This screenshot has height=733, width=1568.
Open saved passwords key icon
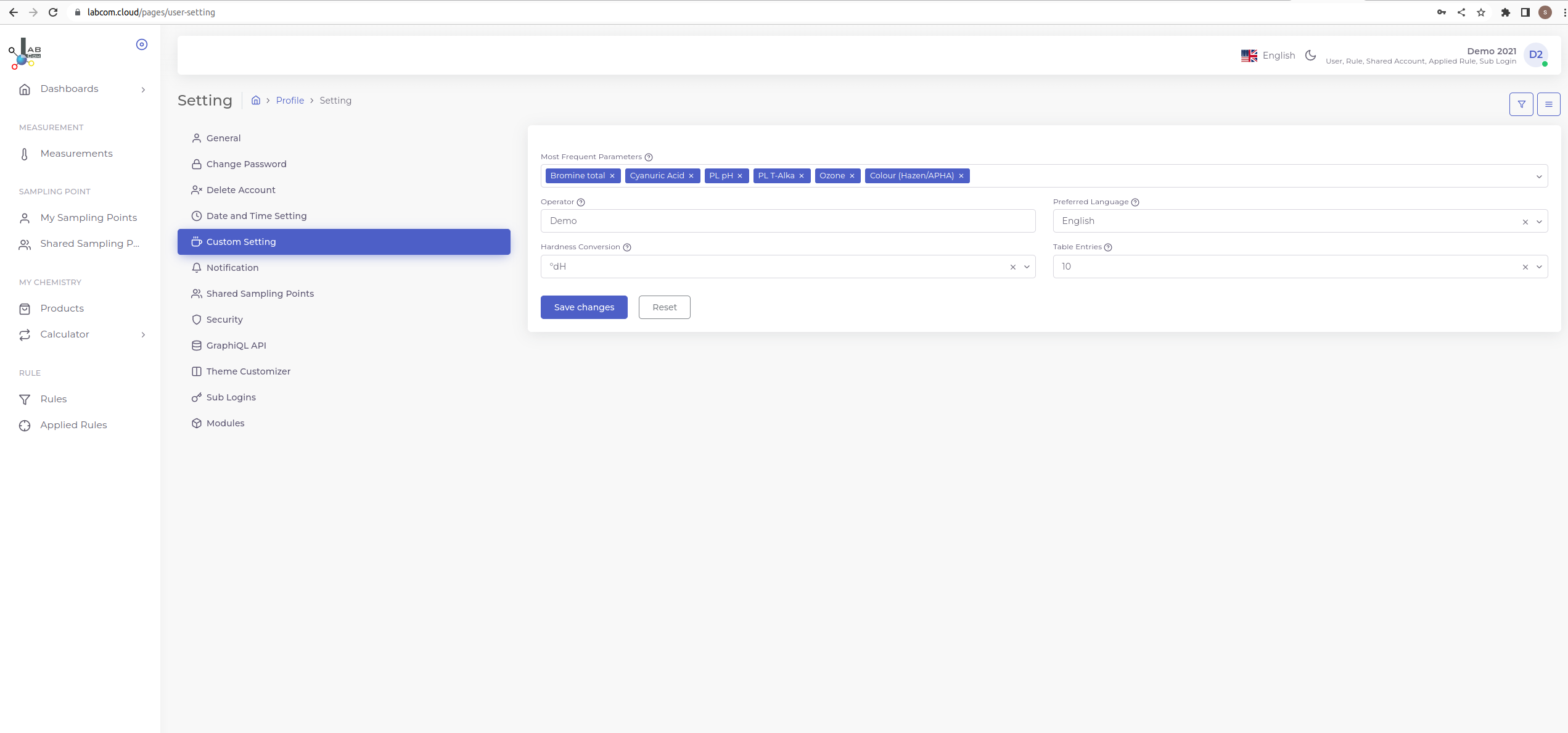point(1442,12)
